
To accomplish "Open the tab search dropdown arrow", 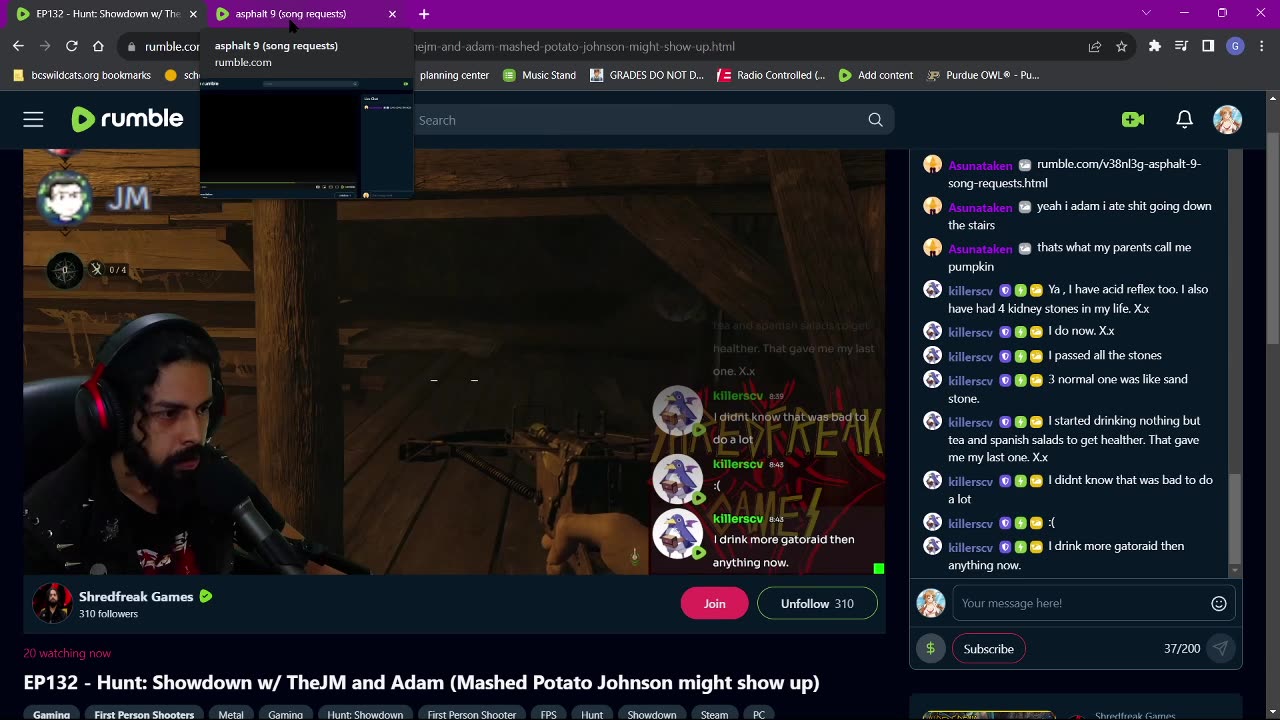I will pos(1146,13).
